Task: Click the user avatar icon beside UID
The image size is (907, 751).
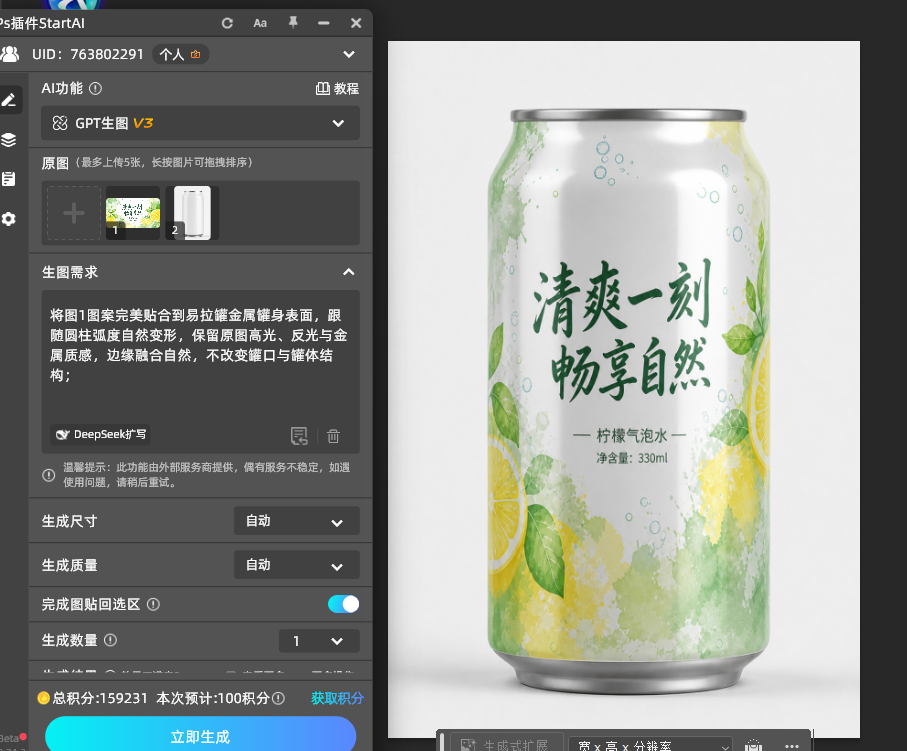Action: pos(10,54)
